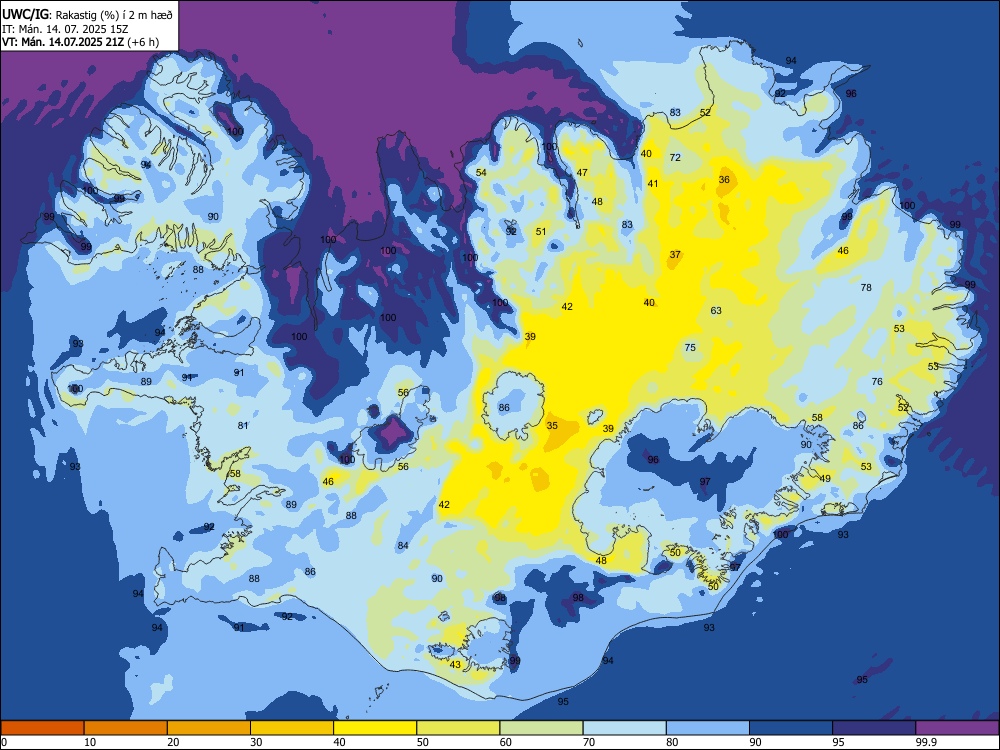This screenshot has height=750, width=1000.
Task: Click the '20' label on the legend scale
Action: click(x=173, y=742)
